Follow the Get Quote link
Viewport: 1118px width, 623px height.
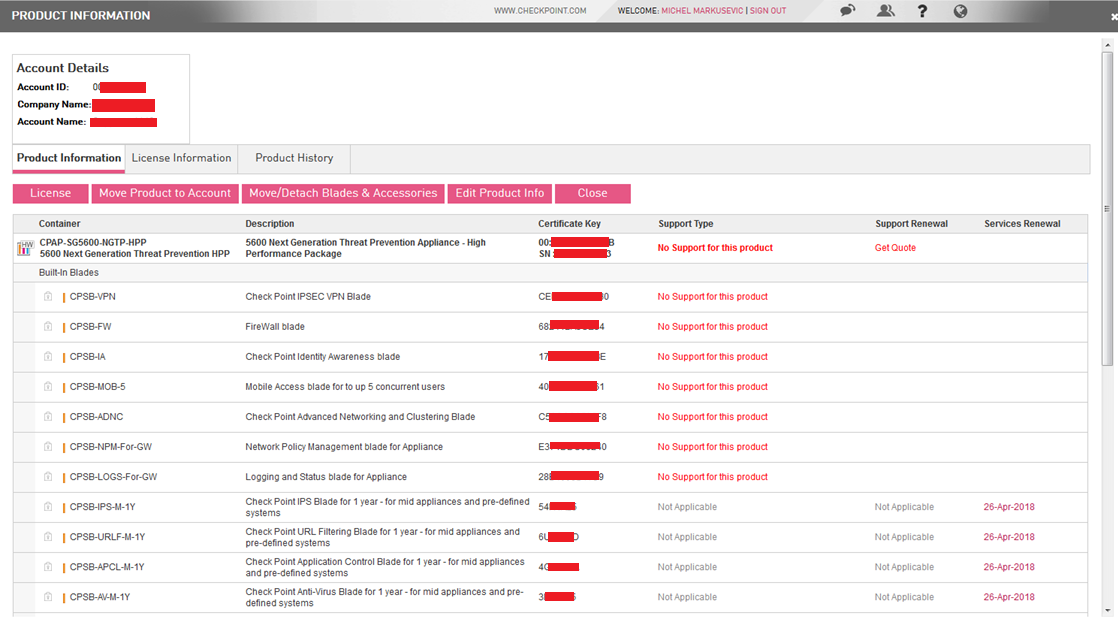click(x=896, y=248)
